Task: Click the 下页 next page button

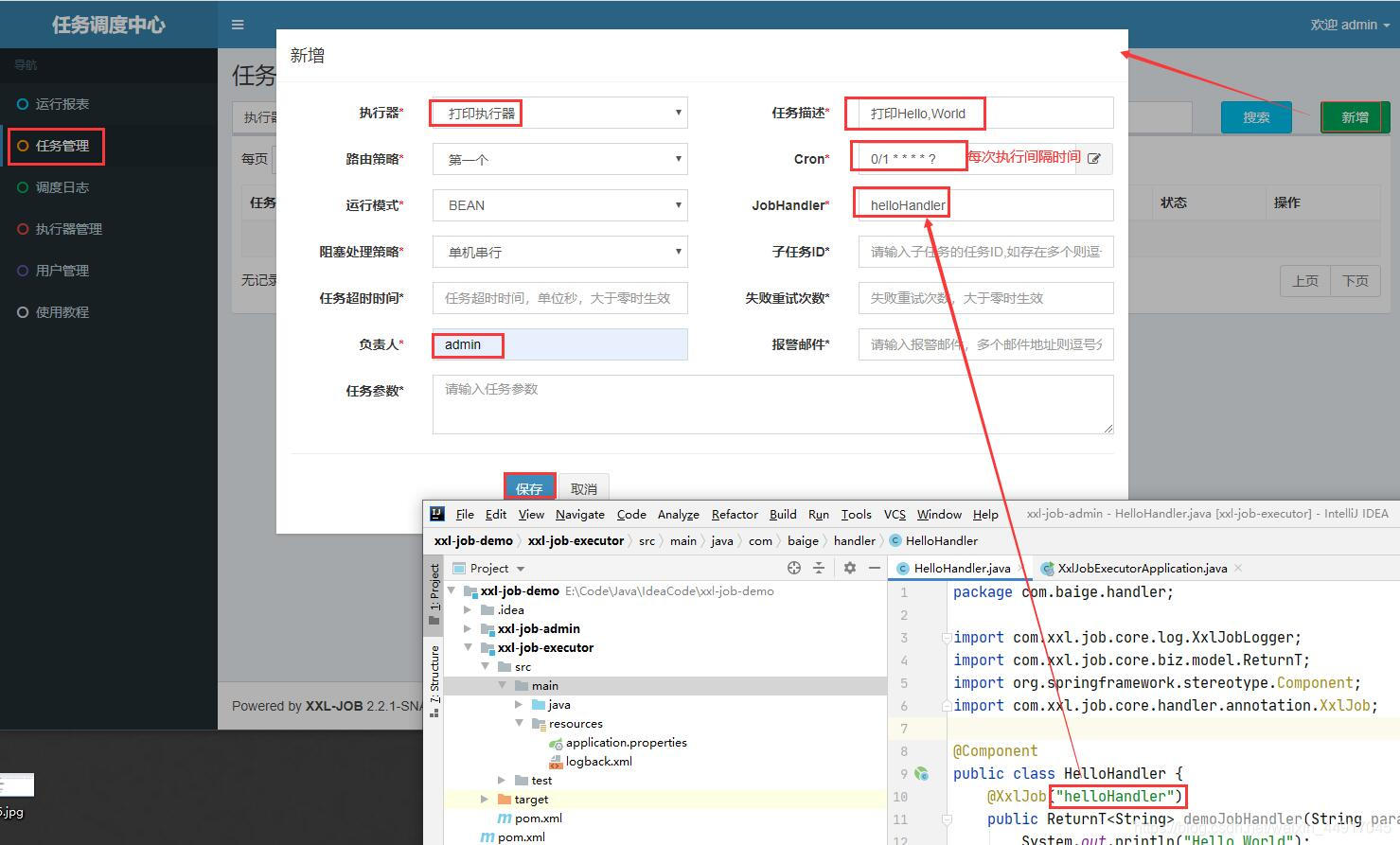Action: click(1356, 280)
